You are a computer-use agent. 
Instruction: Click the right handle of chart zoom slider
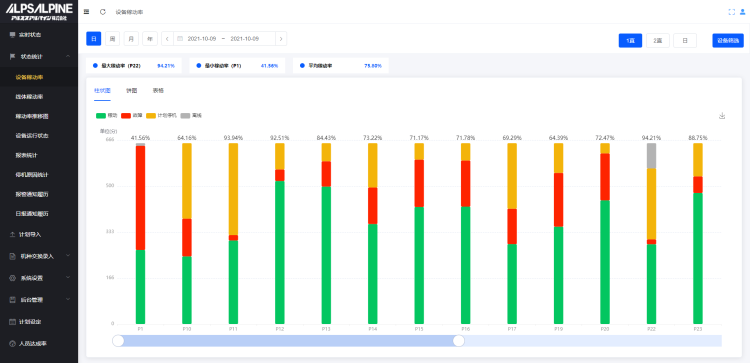coord(459,341)
